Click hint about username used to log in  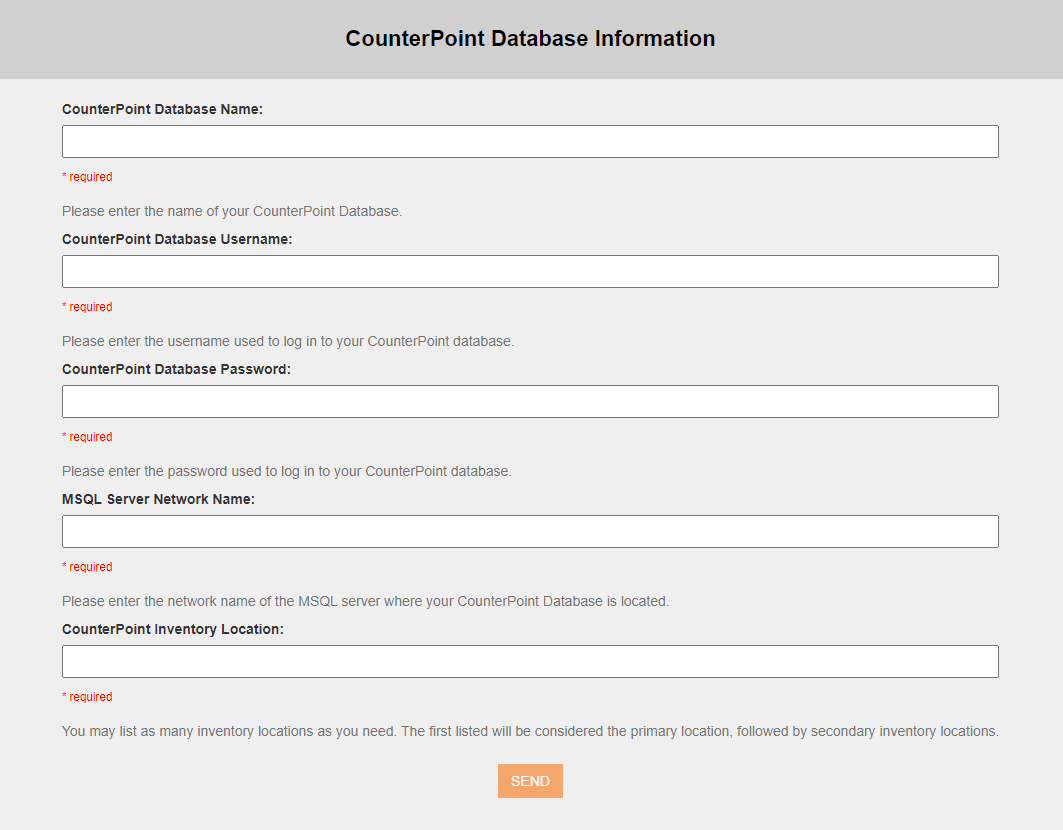click(x=288, y=342)
